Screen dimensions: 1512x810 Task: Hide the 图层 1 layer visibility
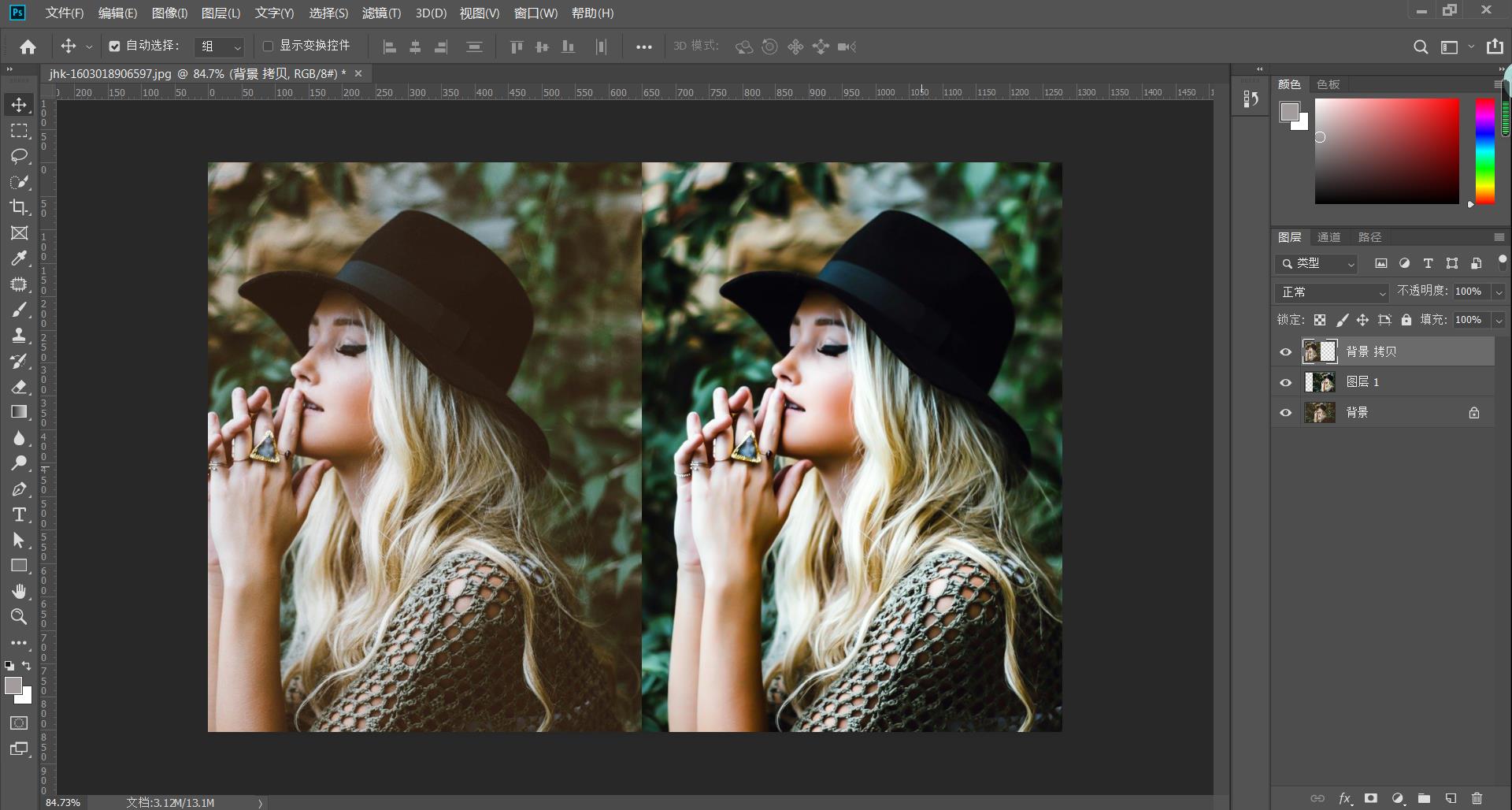coord(1286,382)
